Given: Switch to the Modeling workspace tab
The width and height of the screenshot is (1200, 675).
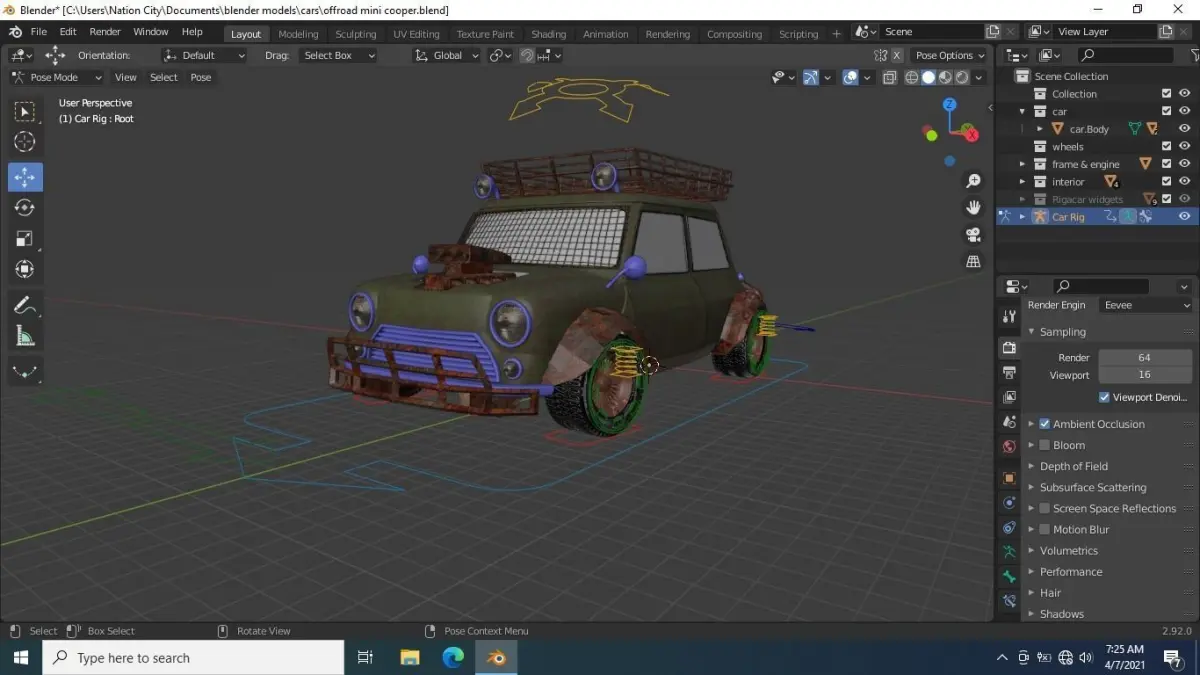Looking at the screenshot, I should tap(298, 34).
